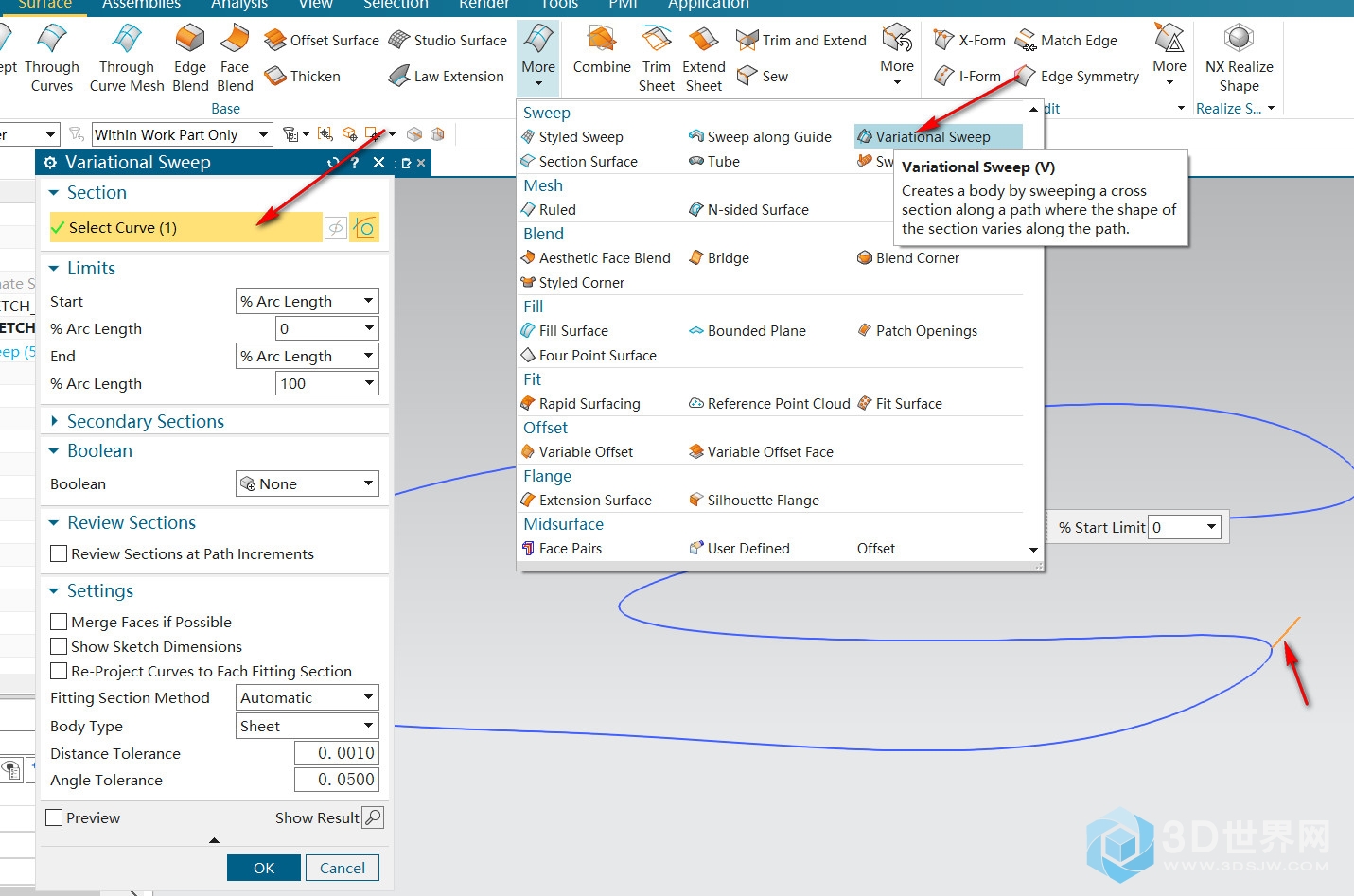This screenshot has width=1354, height=896.
Task: Select the Trim Sheet tool
Action: [x=657, y=59]
